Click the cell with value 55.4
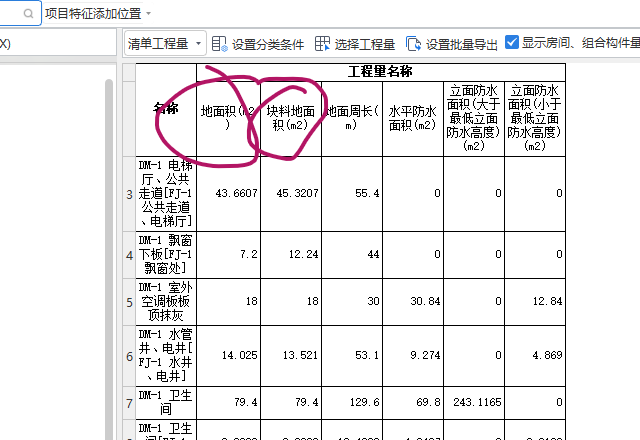 (x=352, y=194)
